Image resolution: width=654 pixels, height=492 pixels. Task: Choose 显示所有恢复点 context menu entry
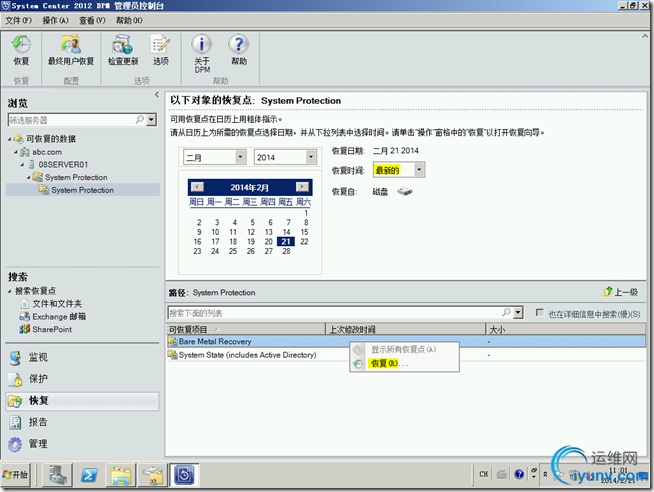404,349
